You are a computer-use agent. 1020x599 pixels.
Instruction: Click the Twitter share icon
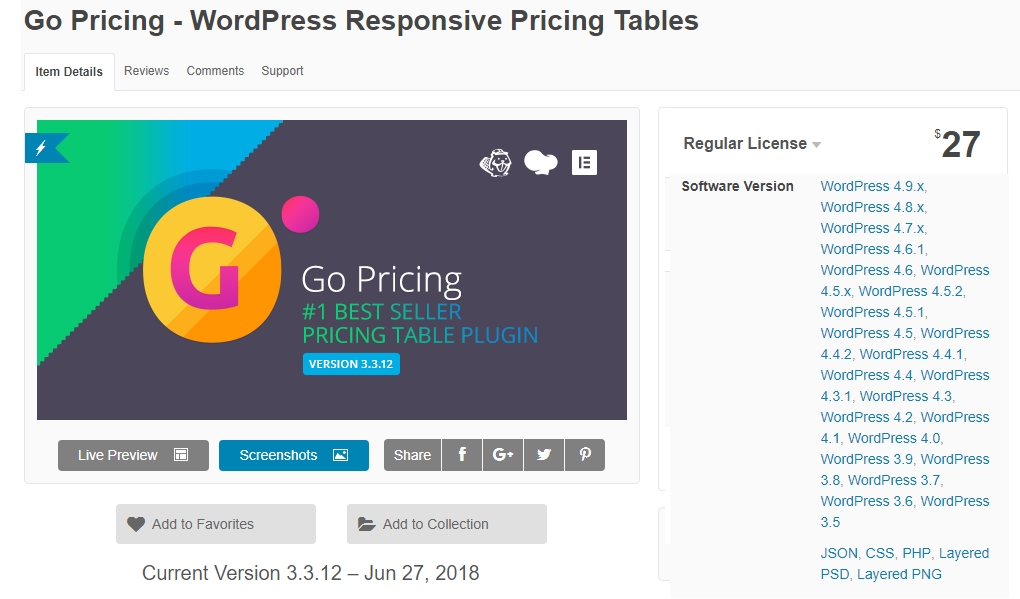(x=543, y=455)
